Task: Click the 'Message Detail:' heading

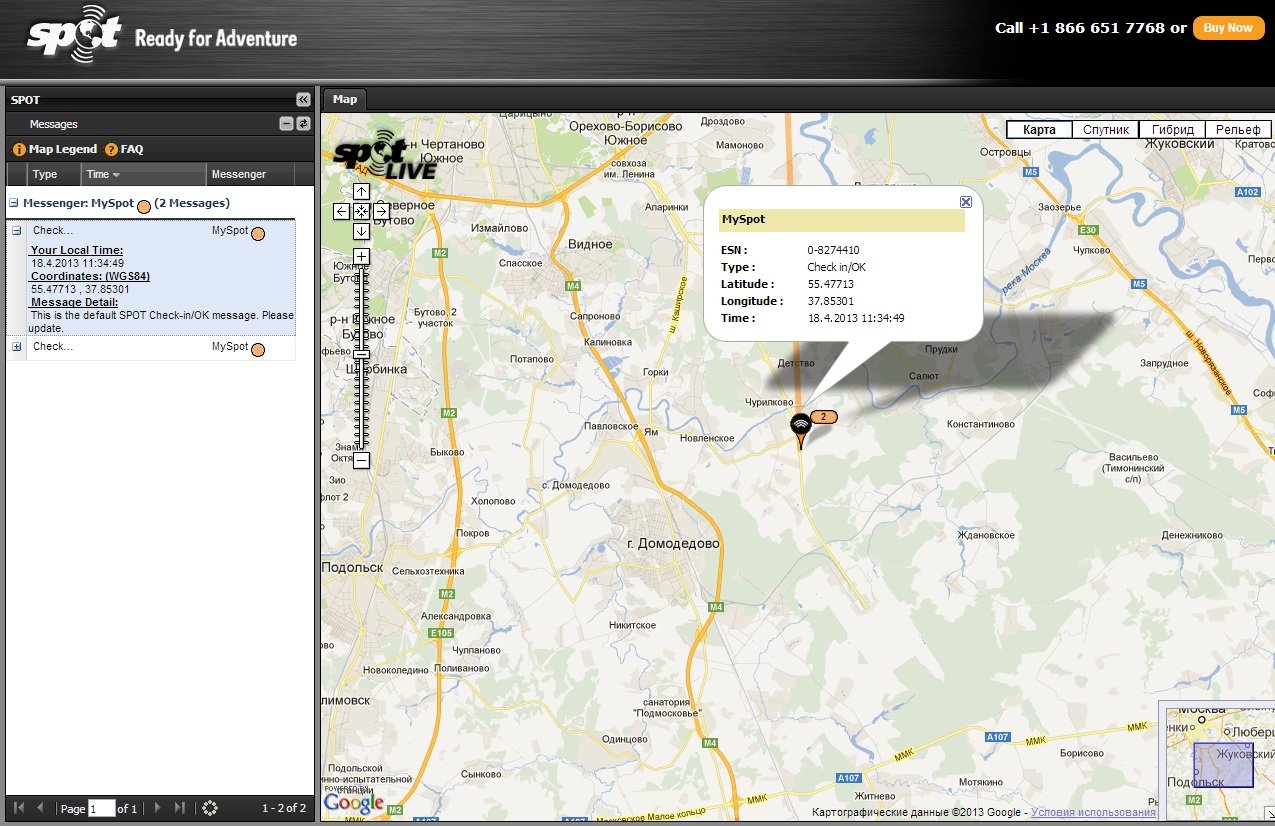Action: 74,302
